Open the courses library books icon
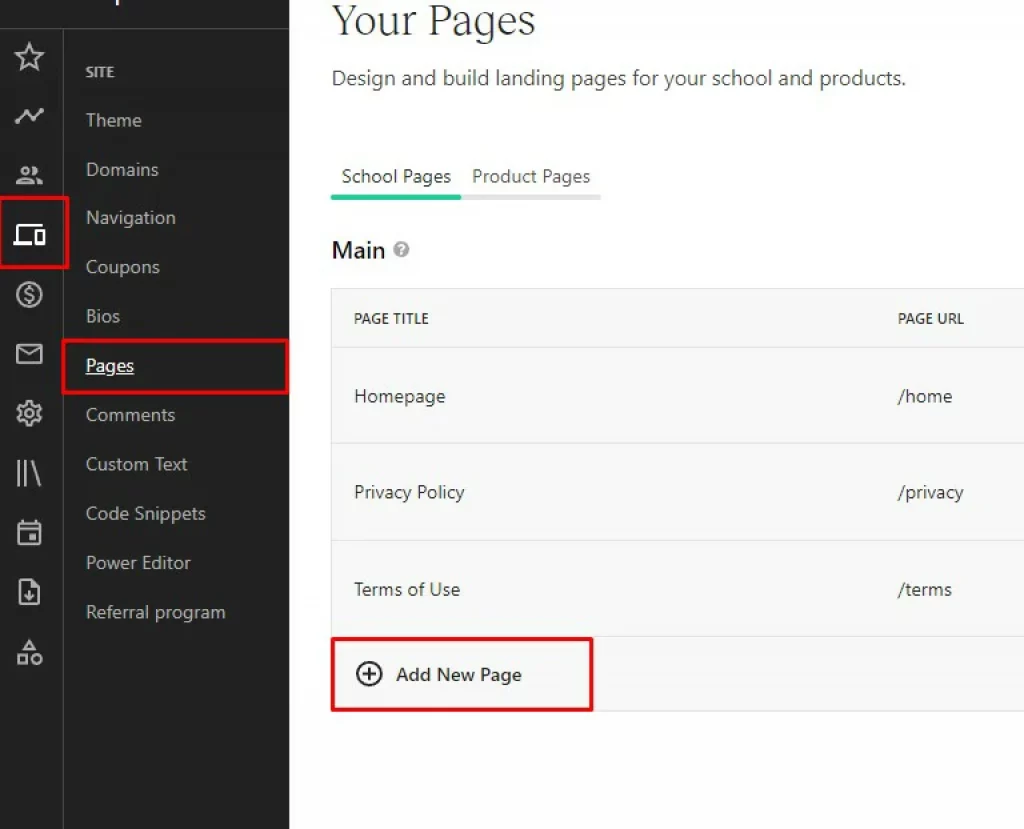 click(x=30, y=473)
